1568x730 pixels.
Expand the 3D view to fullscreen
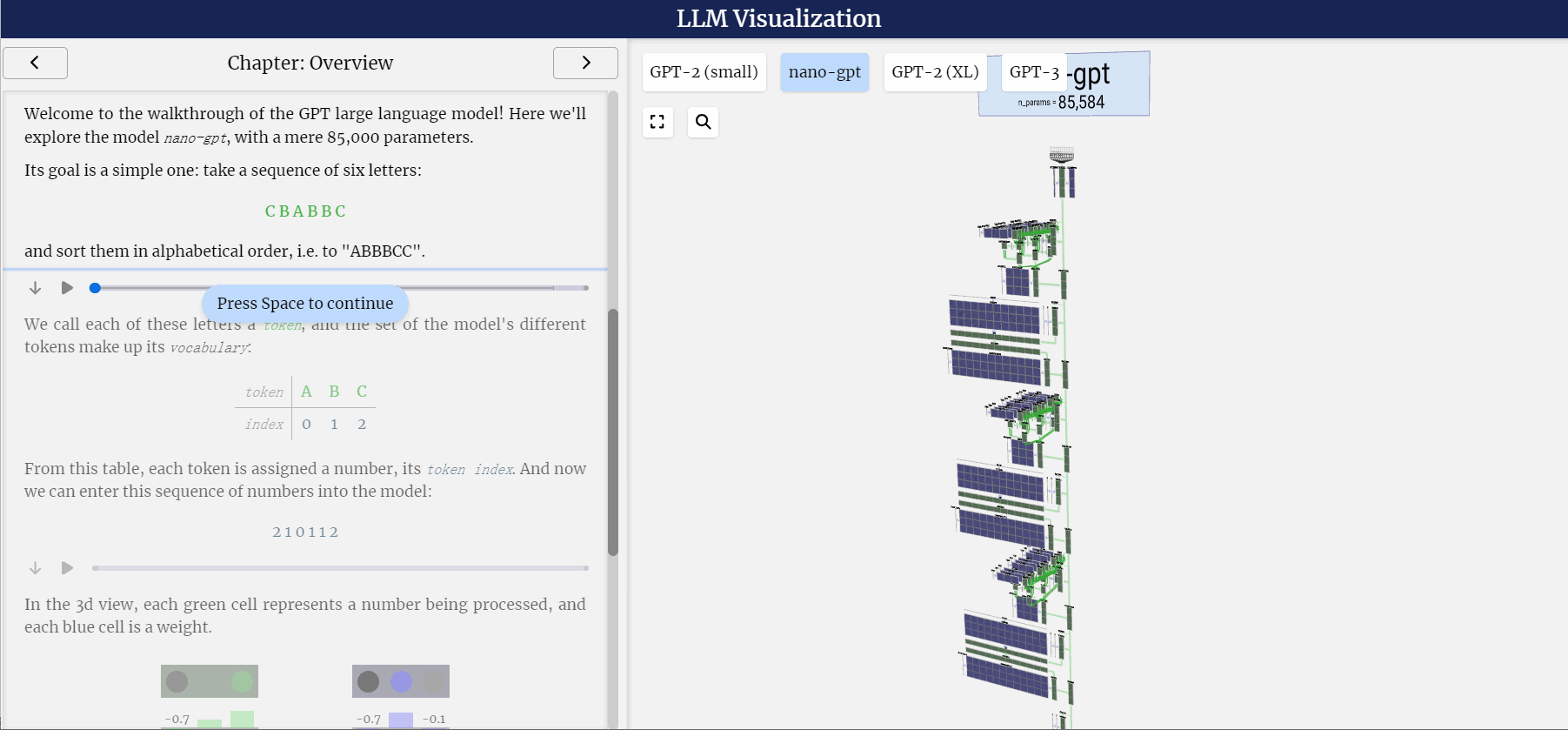pyautogui.click(x=657, y=122)
